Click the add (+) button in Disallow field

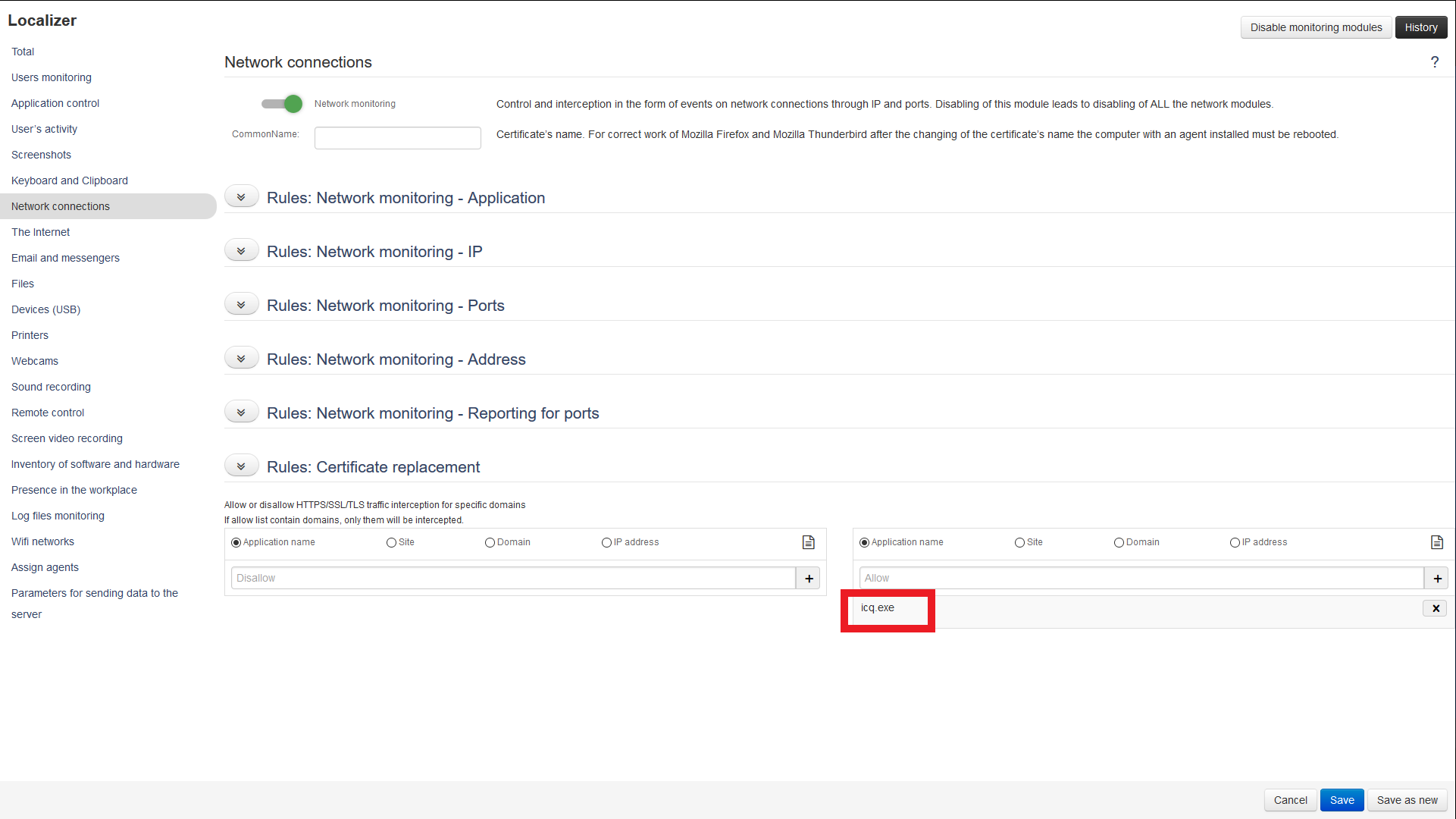pyautogui.click(x=809, y=578)
